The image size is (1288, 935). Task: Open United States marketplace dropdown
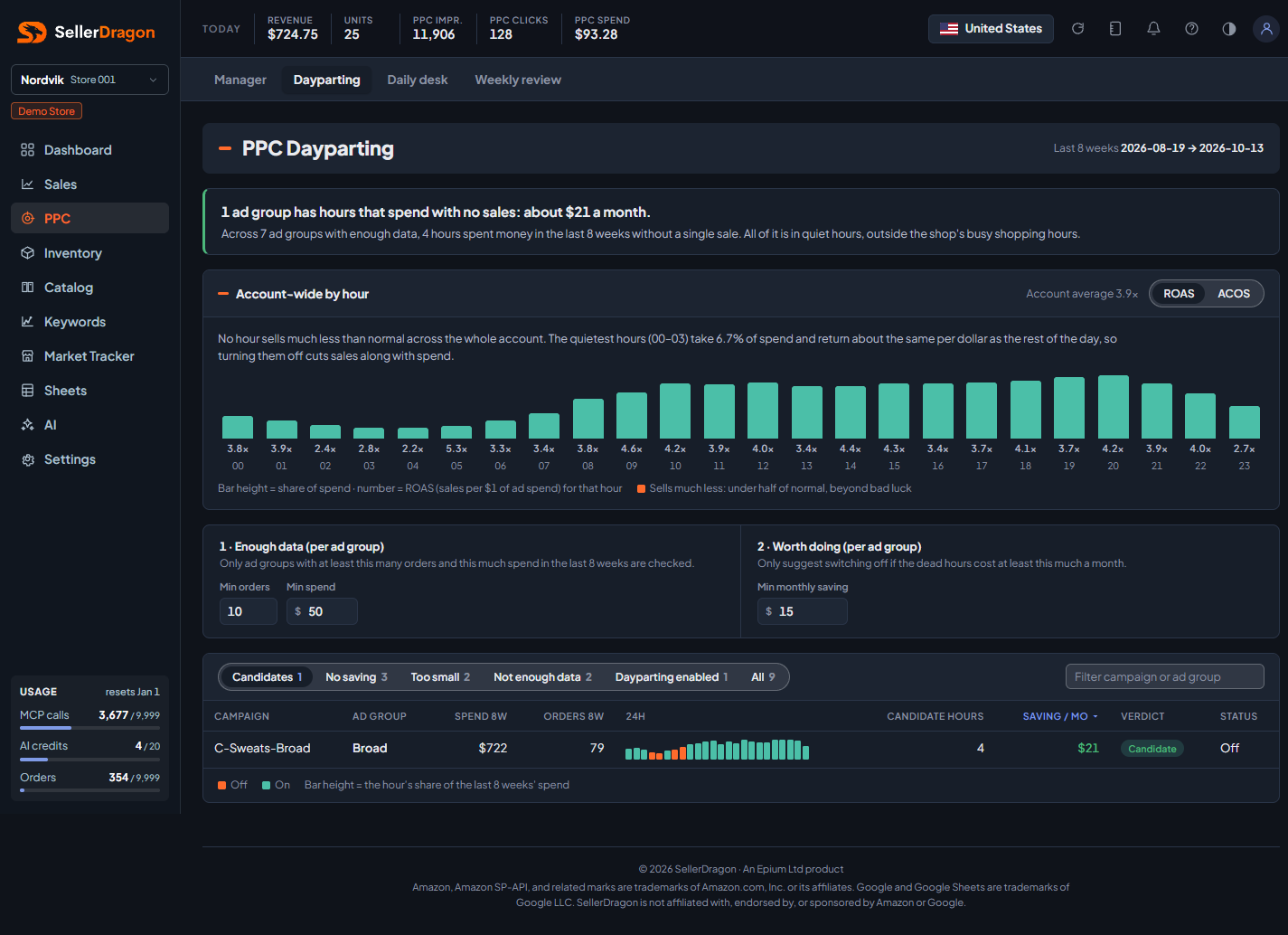(991, 29)
